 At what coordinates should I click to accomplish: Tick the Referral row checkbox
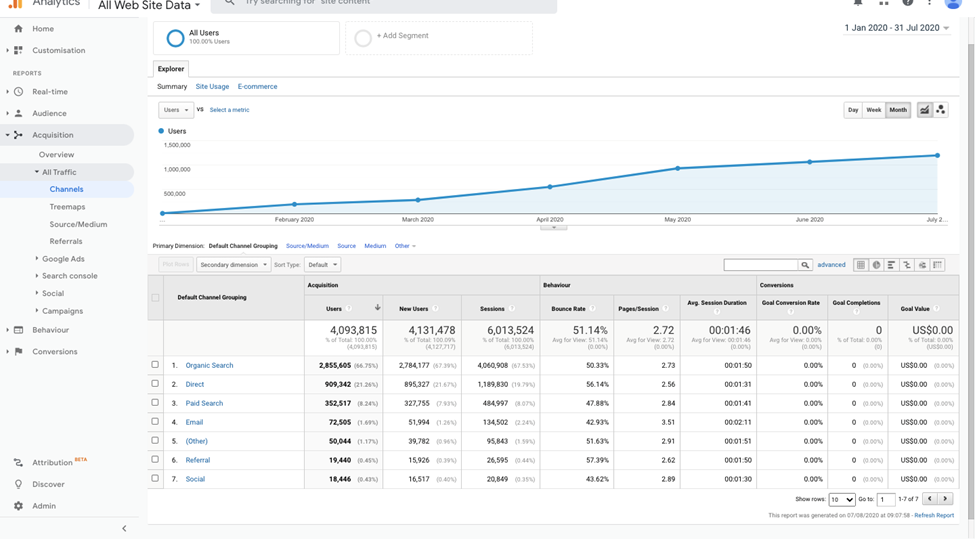(x=155, y=459)
